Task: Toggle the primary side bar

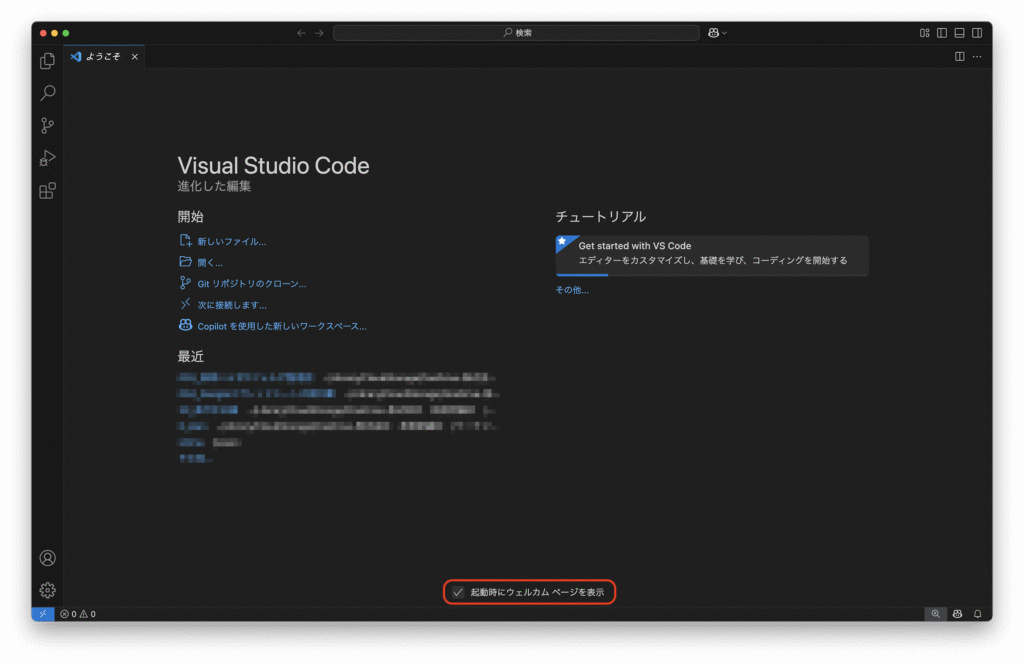Action: (942, 33)
